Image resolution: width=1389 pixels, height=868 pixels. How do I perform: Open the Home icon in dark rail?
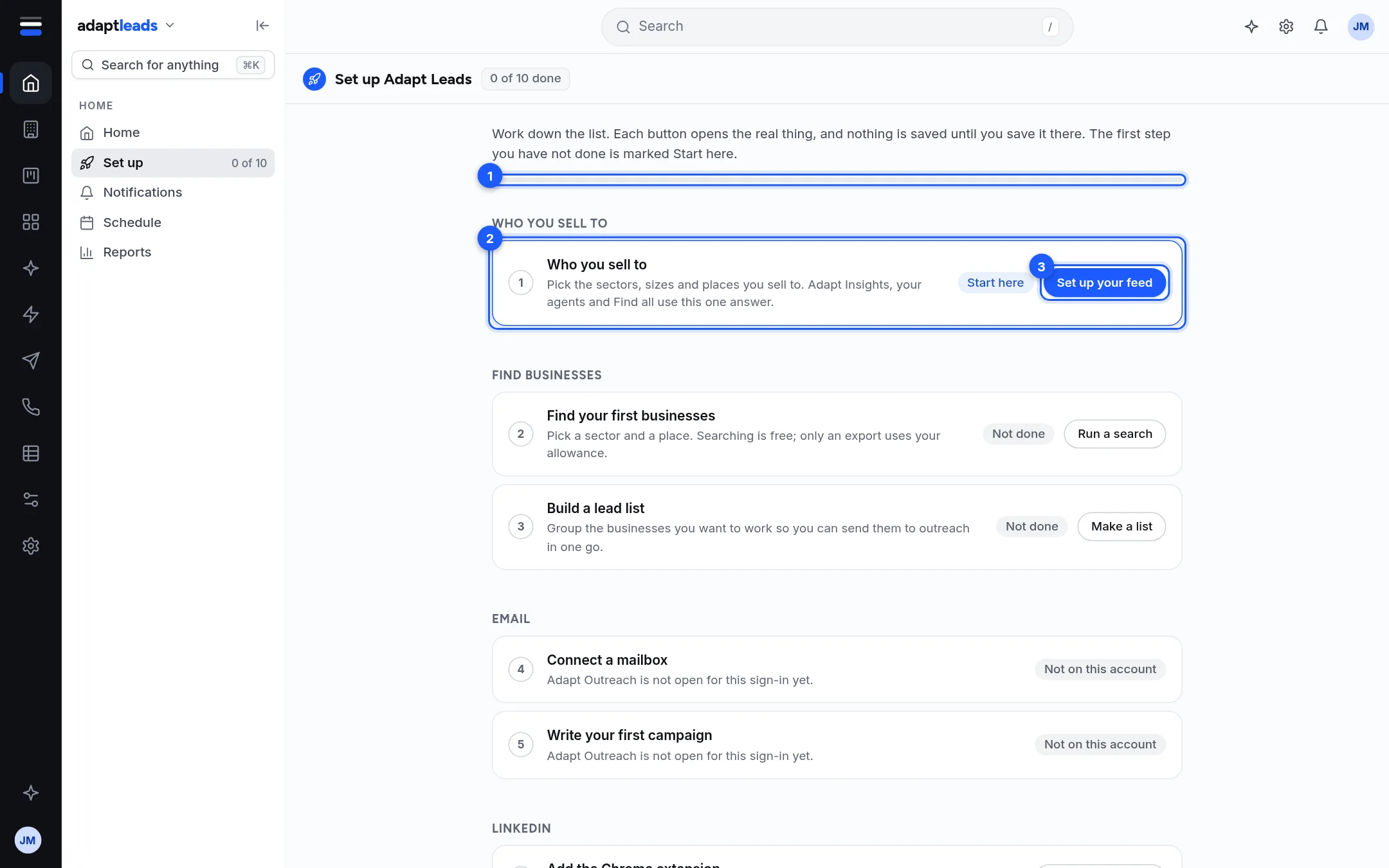[31, 83]
